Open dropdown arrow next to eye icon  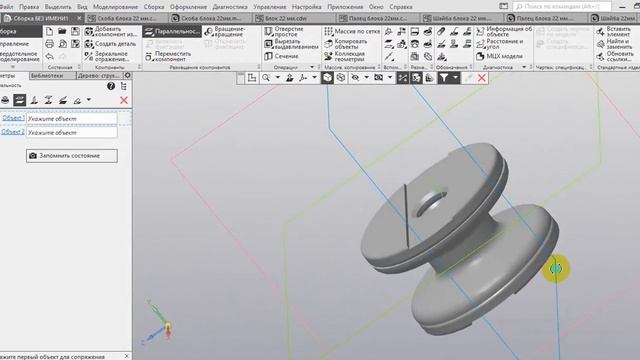(366, 78)
